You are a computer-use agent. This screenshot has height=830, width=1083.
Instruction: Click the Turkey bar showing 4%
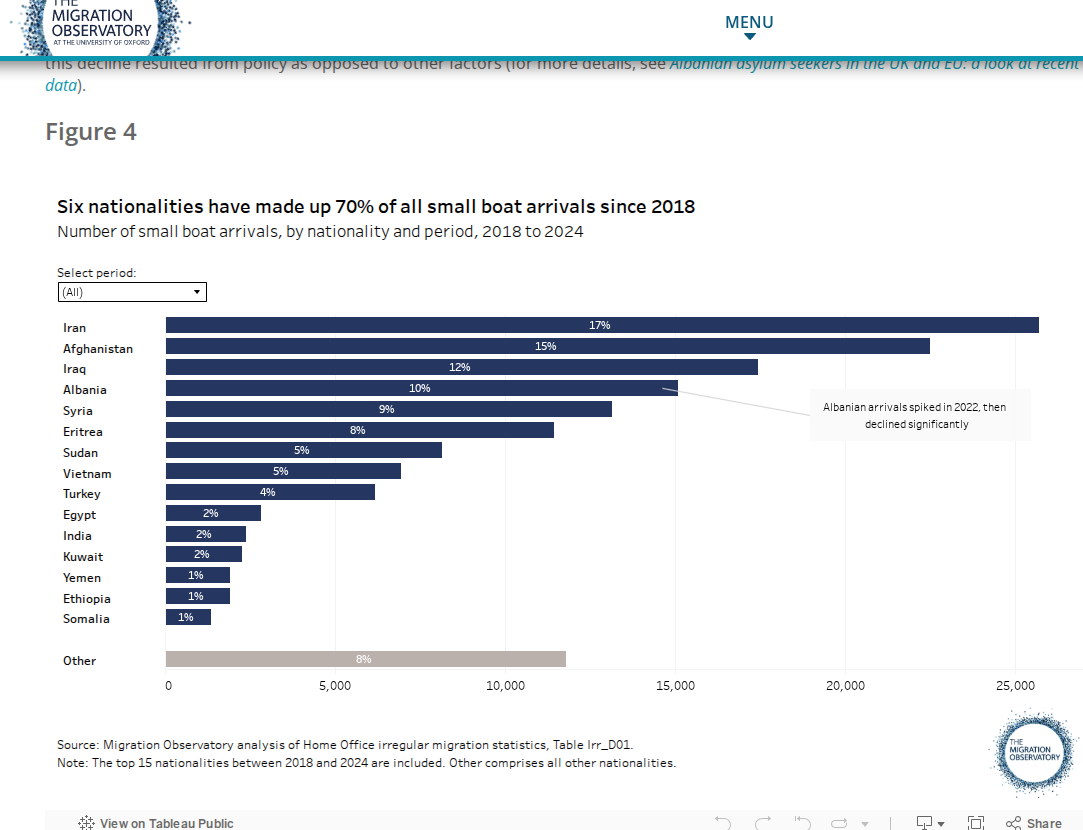[270, 492]
